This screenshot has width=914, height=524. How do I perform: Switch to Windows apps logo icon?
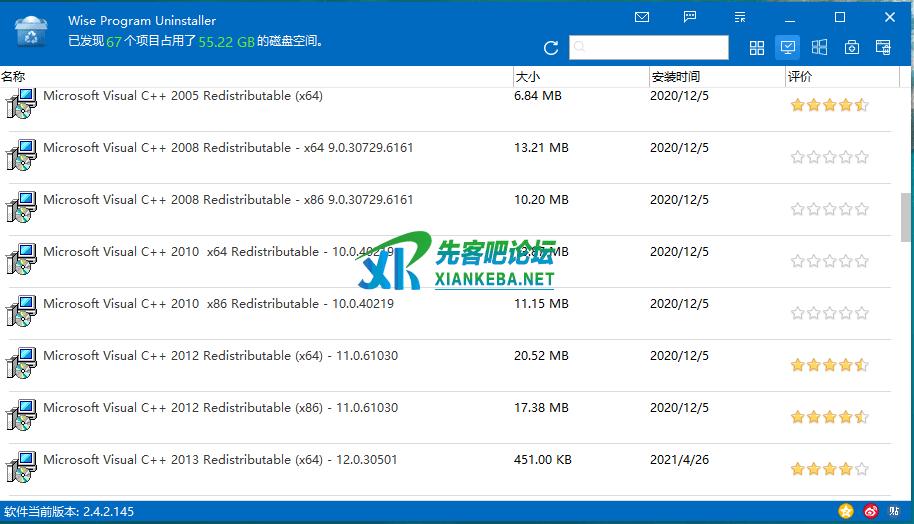click(x=820, y=48)
